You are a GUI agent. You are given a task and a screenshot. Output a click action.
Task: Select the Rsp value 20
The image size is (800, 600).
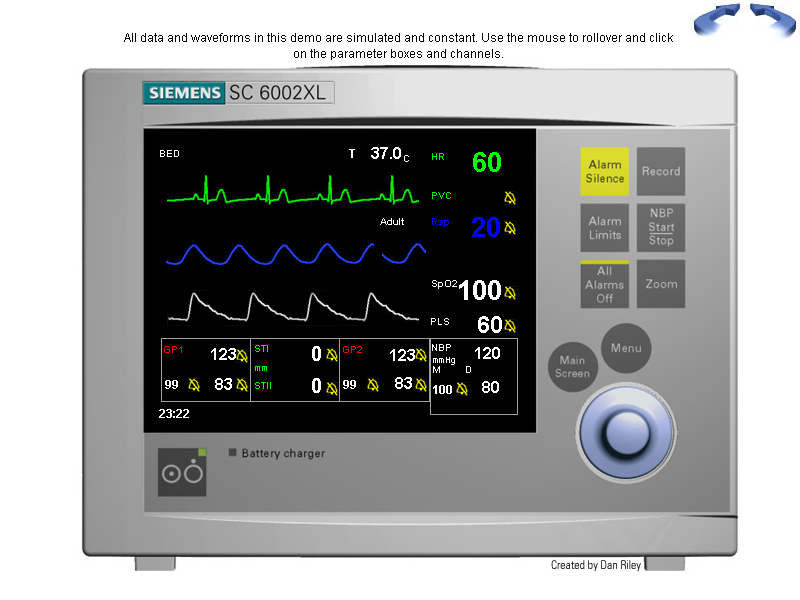click(x=486, y=228)
